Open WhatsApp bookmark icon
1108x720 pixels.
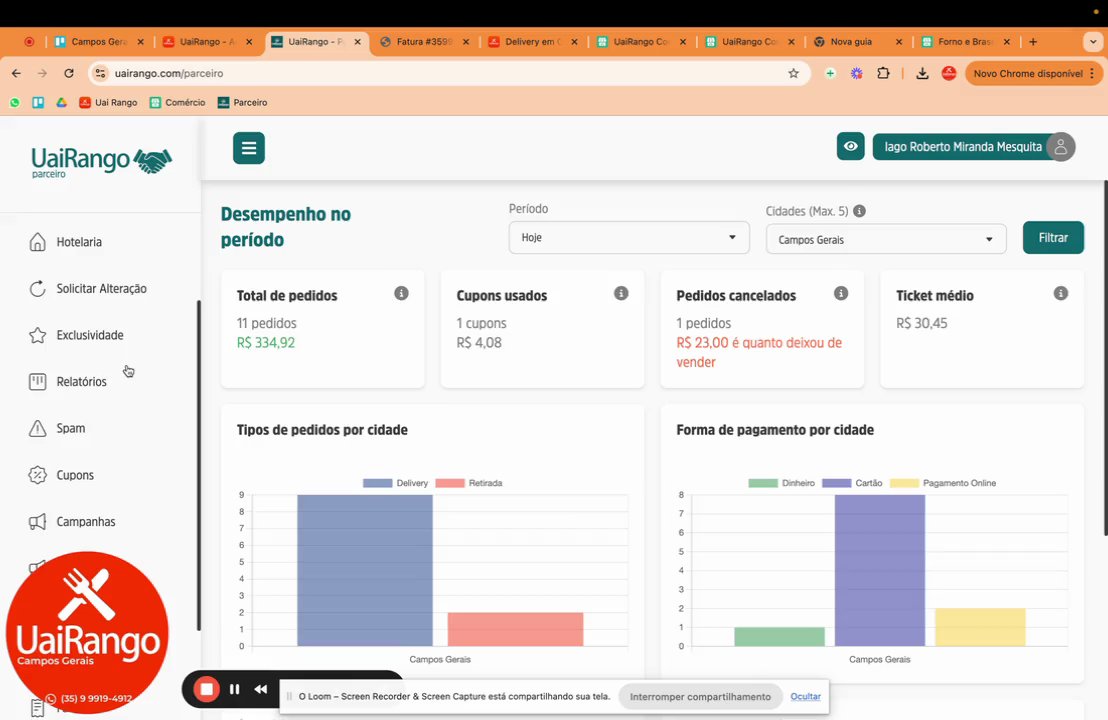coord(15,102)
